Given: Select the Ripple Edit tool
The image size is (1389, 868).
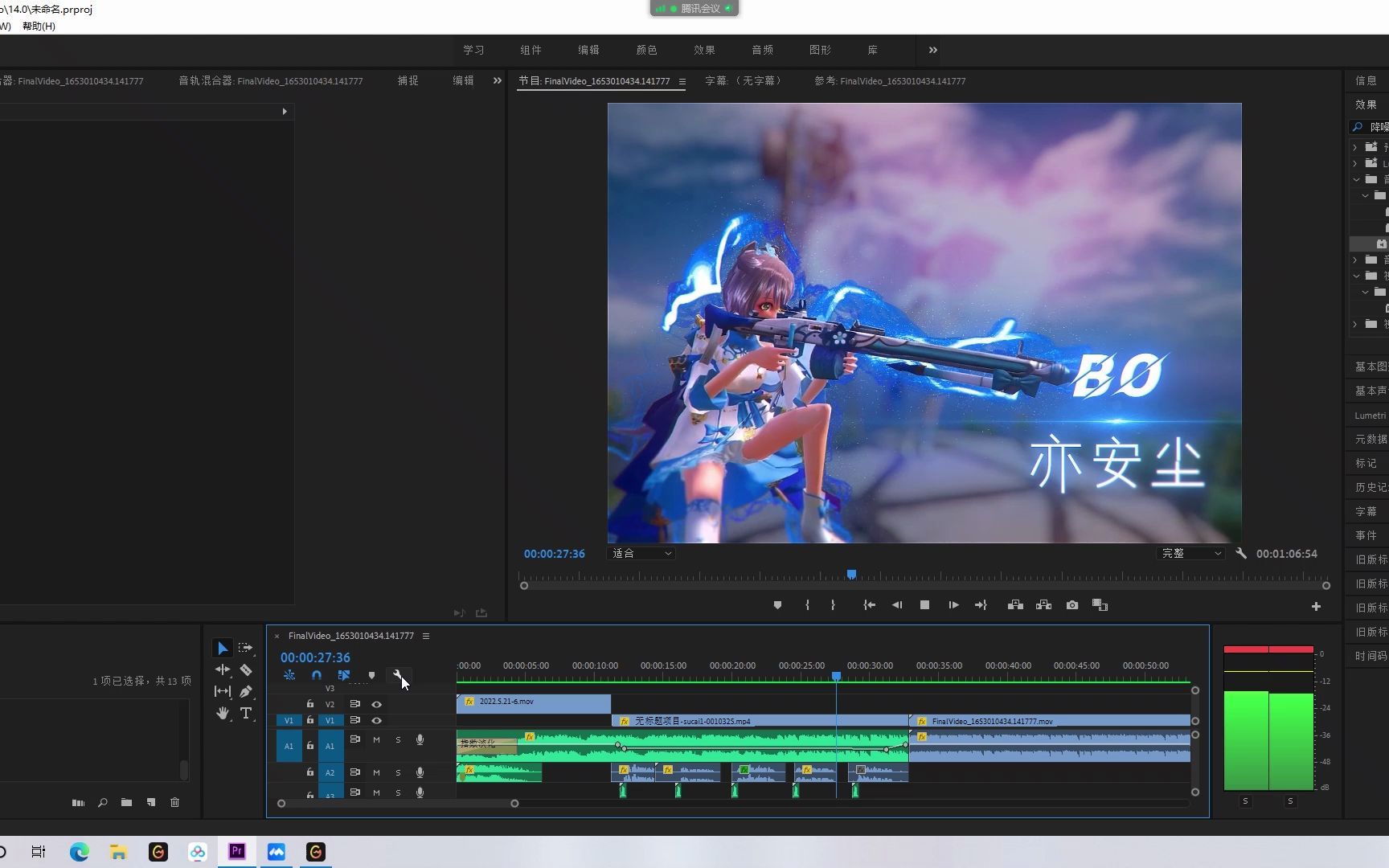Looking at the screenshot, I should pos(223,669).
